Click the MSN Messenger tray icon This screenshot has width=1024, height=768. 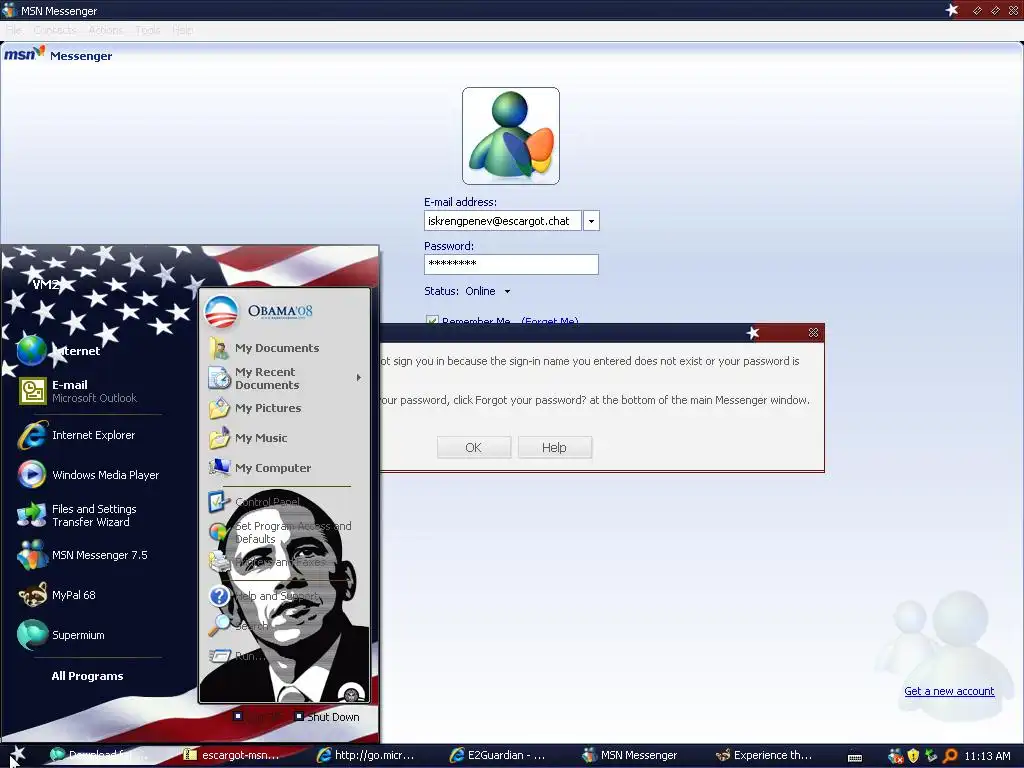(x=896, y=756)
